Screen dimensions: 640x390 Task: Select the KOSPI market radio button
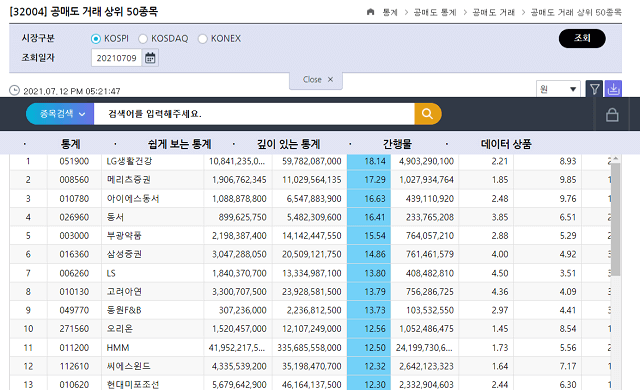pyautogui.click(x=96, y=39)
